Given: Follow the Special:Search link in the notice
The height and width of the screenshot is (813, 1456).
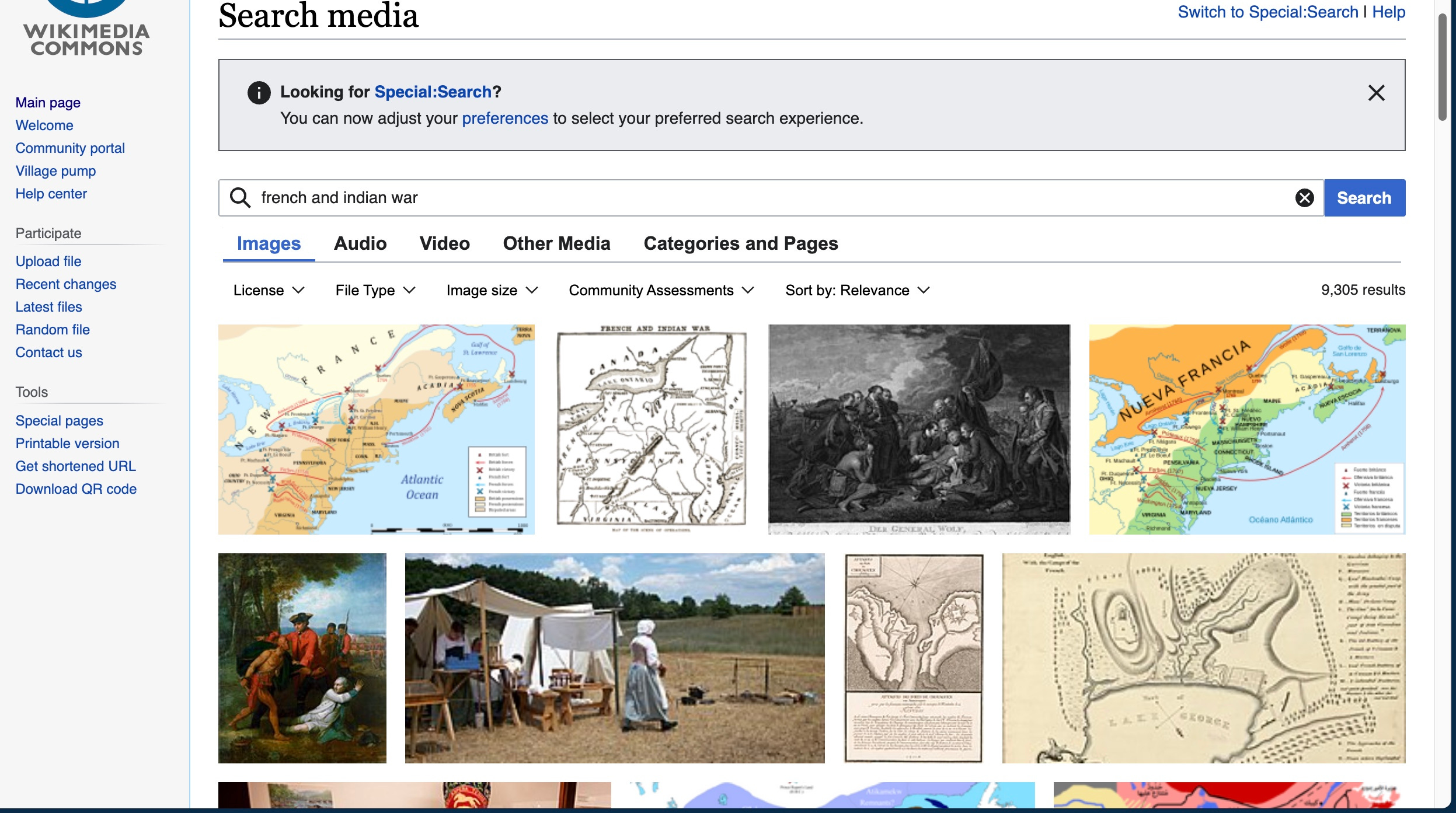Looking at the screenshot, I should [433, 92].
